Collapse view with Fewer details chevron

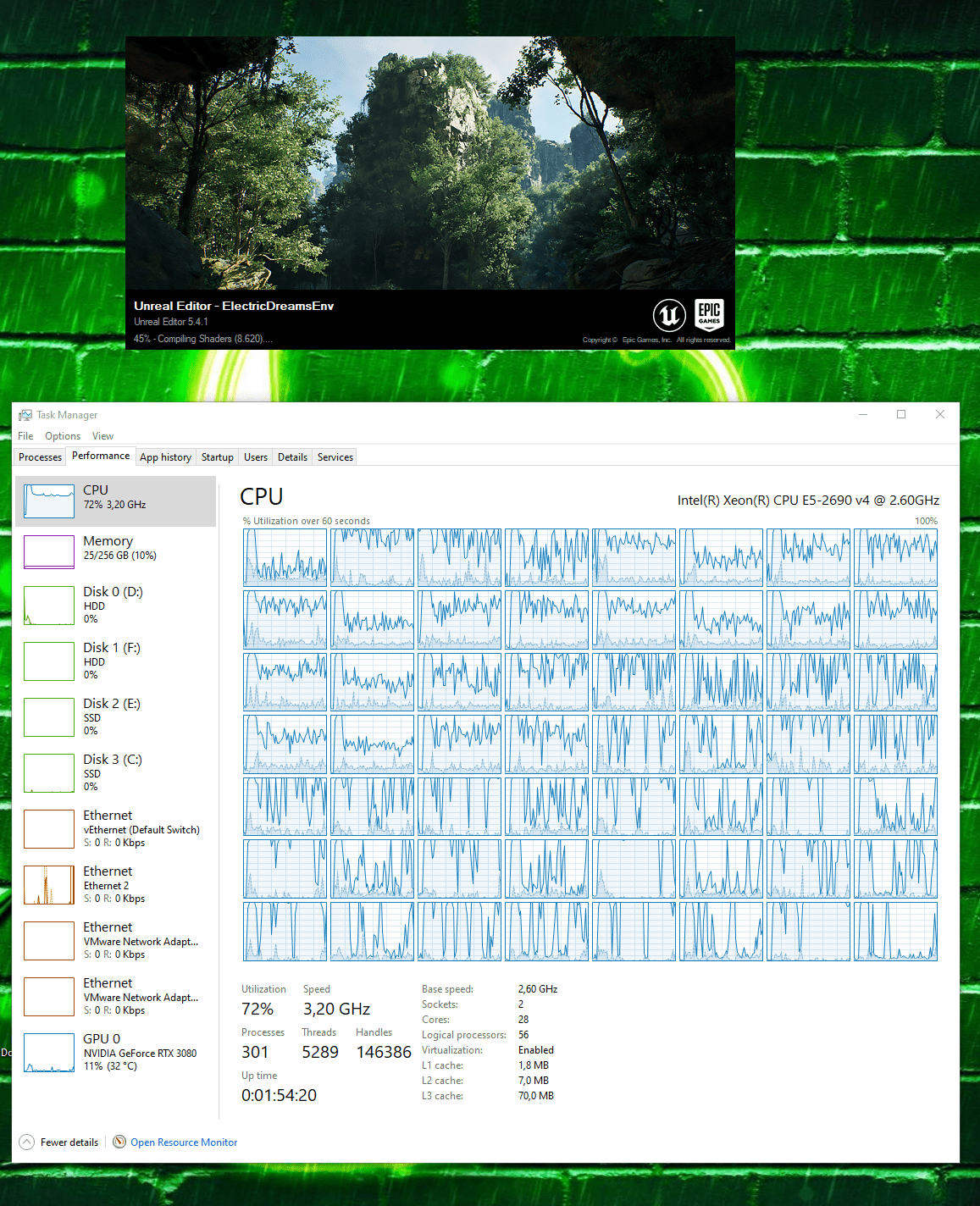27,1142
